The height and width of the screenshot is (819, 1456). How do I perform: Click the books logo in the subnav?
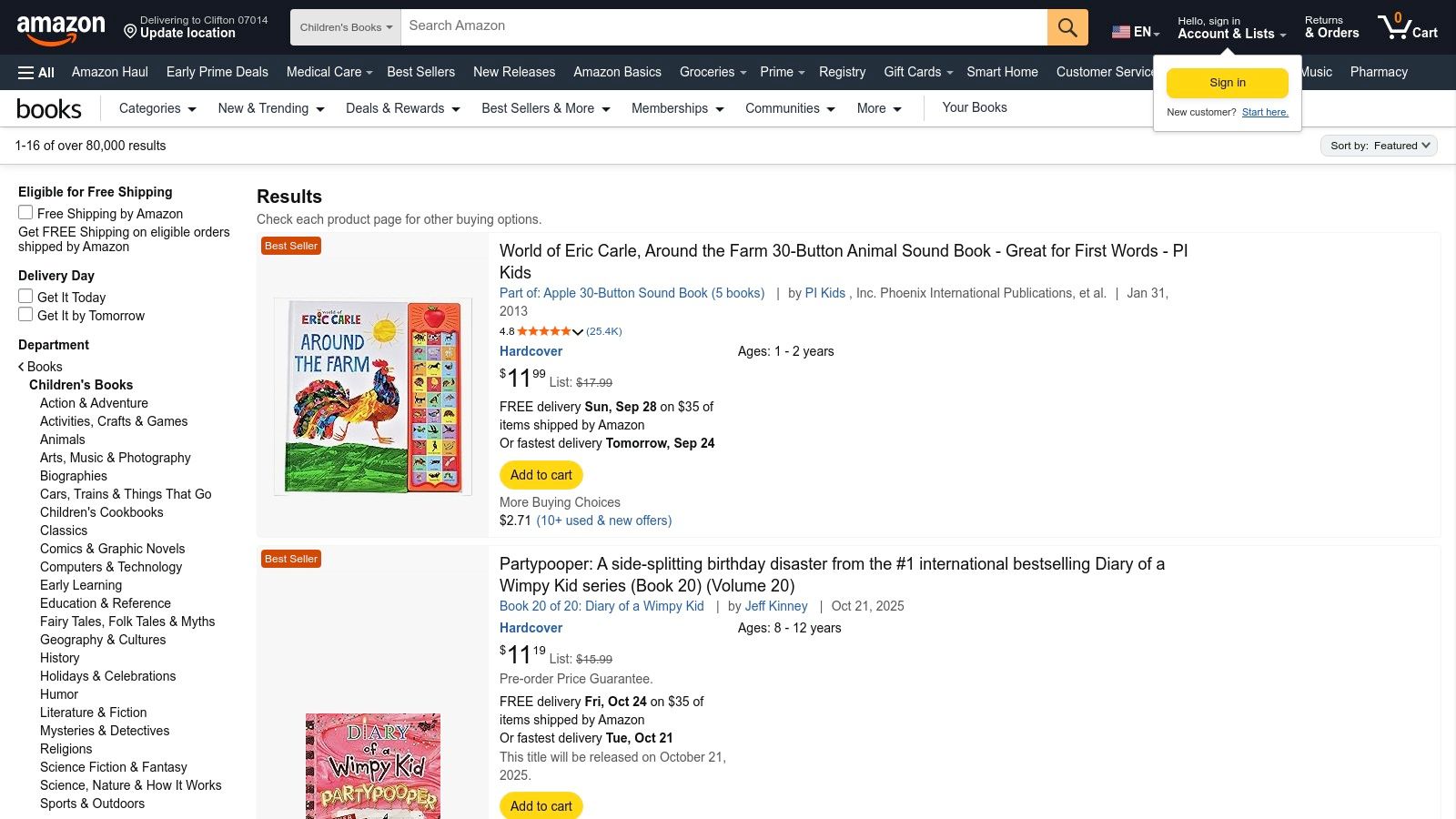(x=49, y=108)
